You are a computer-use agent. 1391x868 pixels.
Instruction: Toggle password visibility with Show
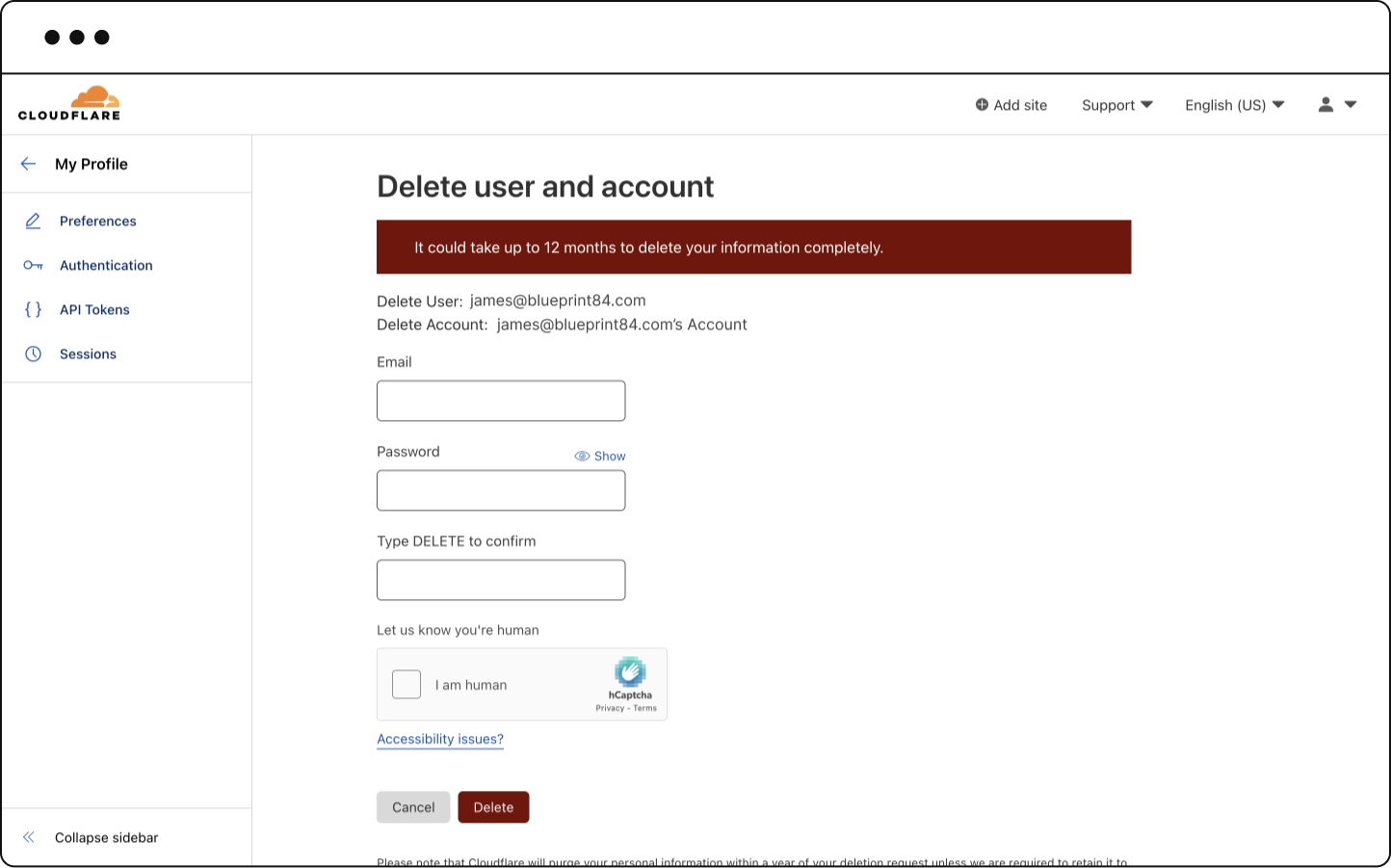pos(600,456)
